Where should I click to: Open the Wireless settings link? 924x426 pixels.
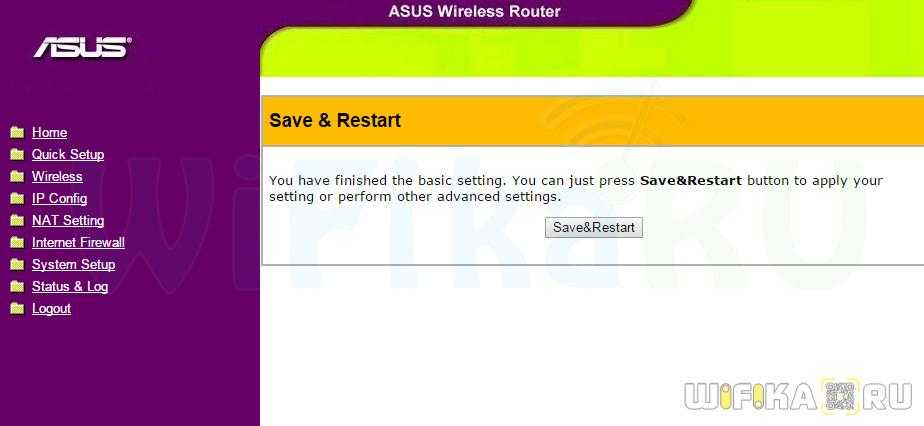[57, 176]
